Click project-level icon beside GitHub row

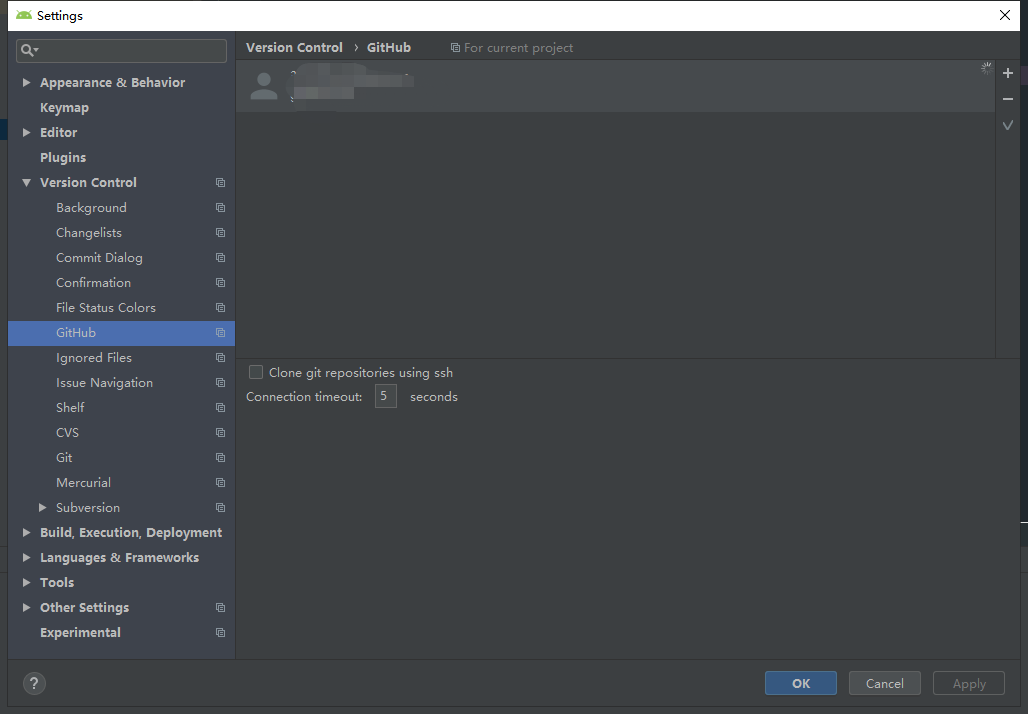220,332
